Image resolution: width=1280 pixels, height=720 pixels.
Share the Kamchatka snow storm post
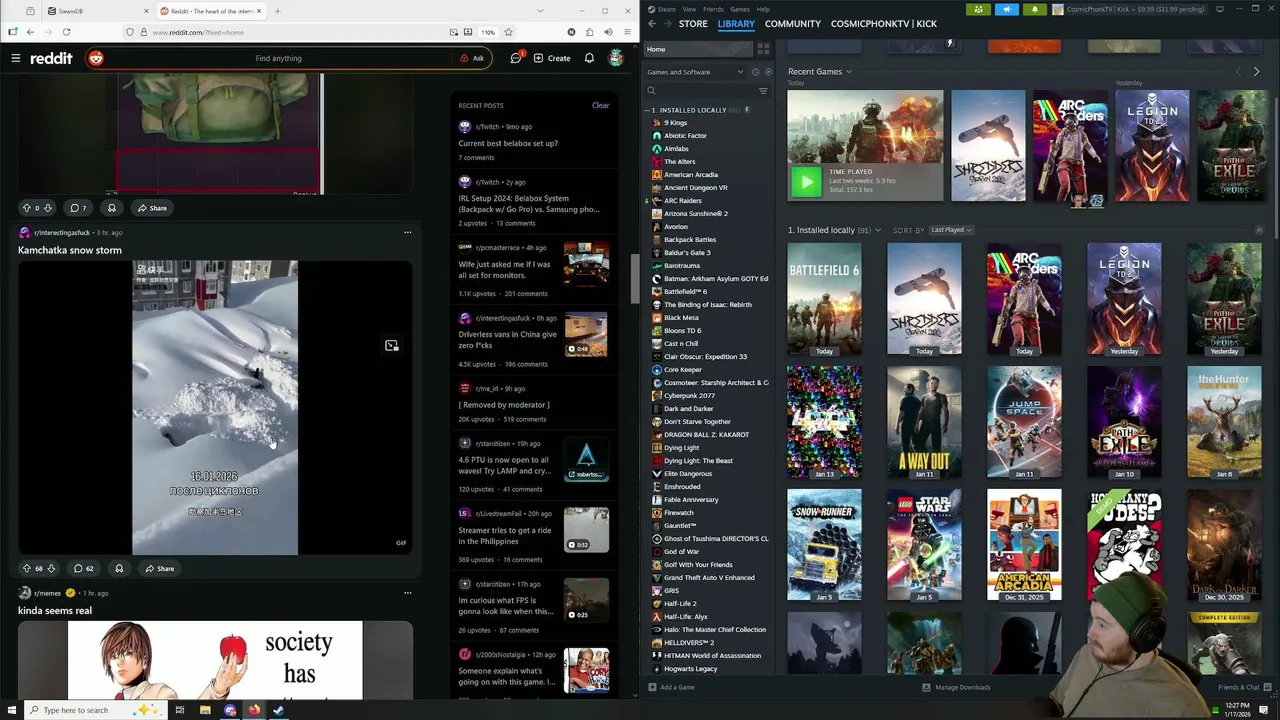[x=159, y=568]
